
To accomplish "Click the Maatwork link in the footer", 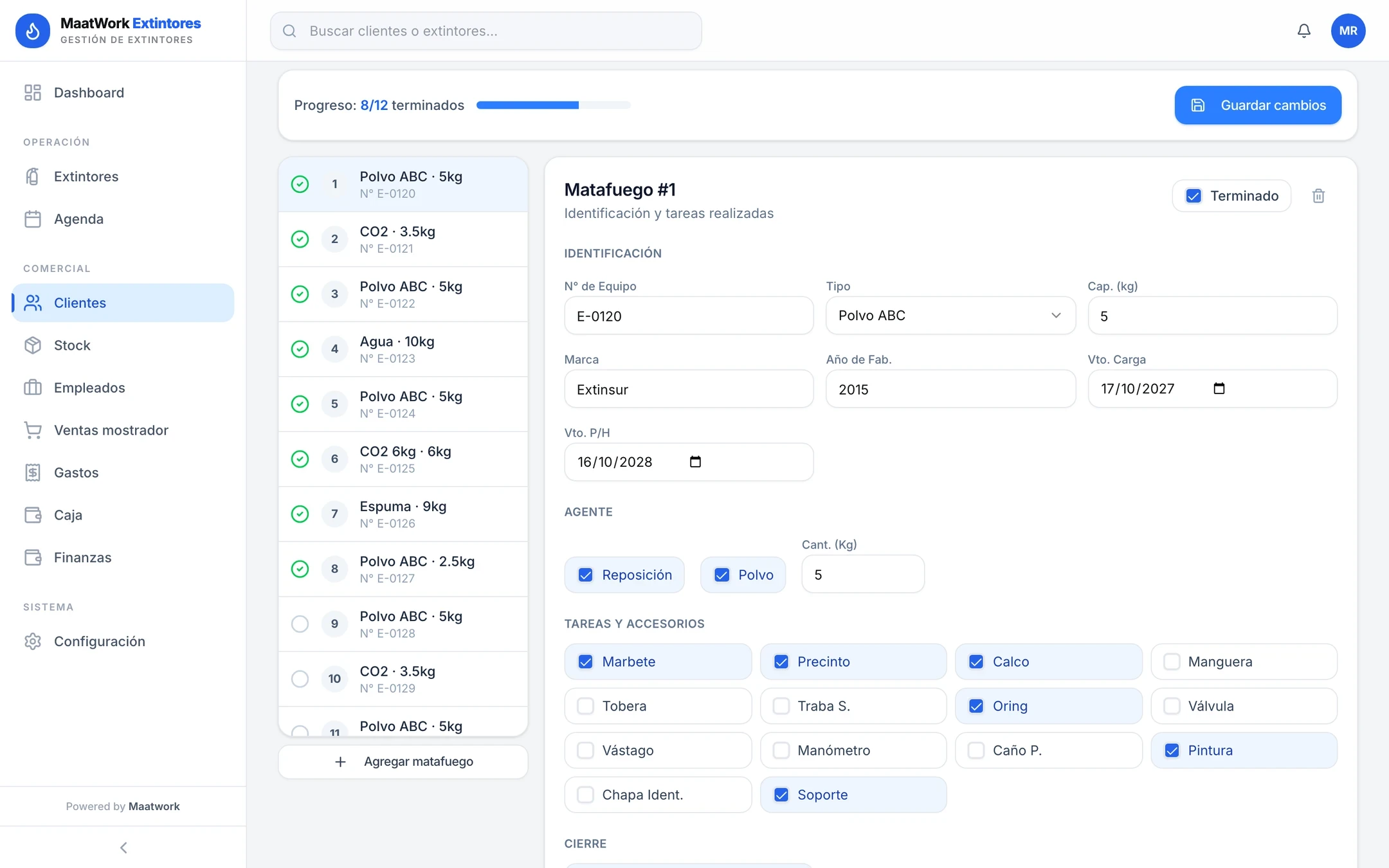I will click(154, 806).
